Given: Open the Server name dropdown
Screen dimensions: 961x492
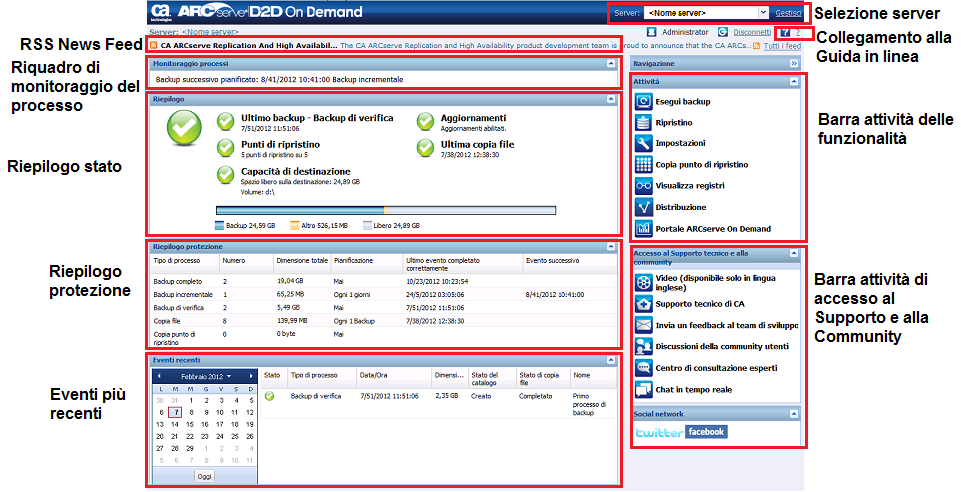Looking at the screenshot, I should click(763, 13).
